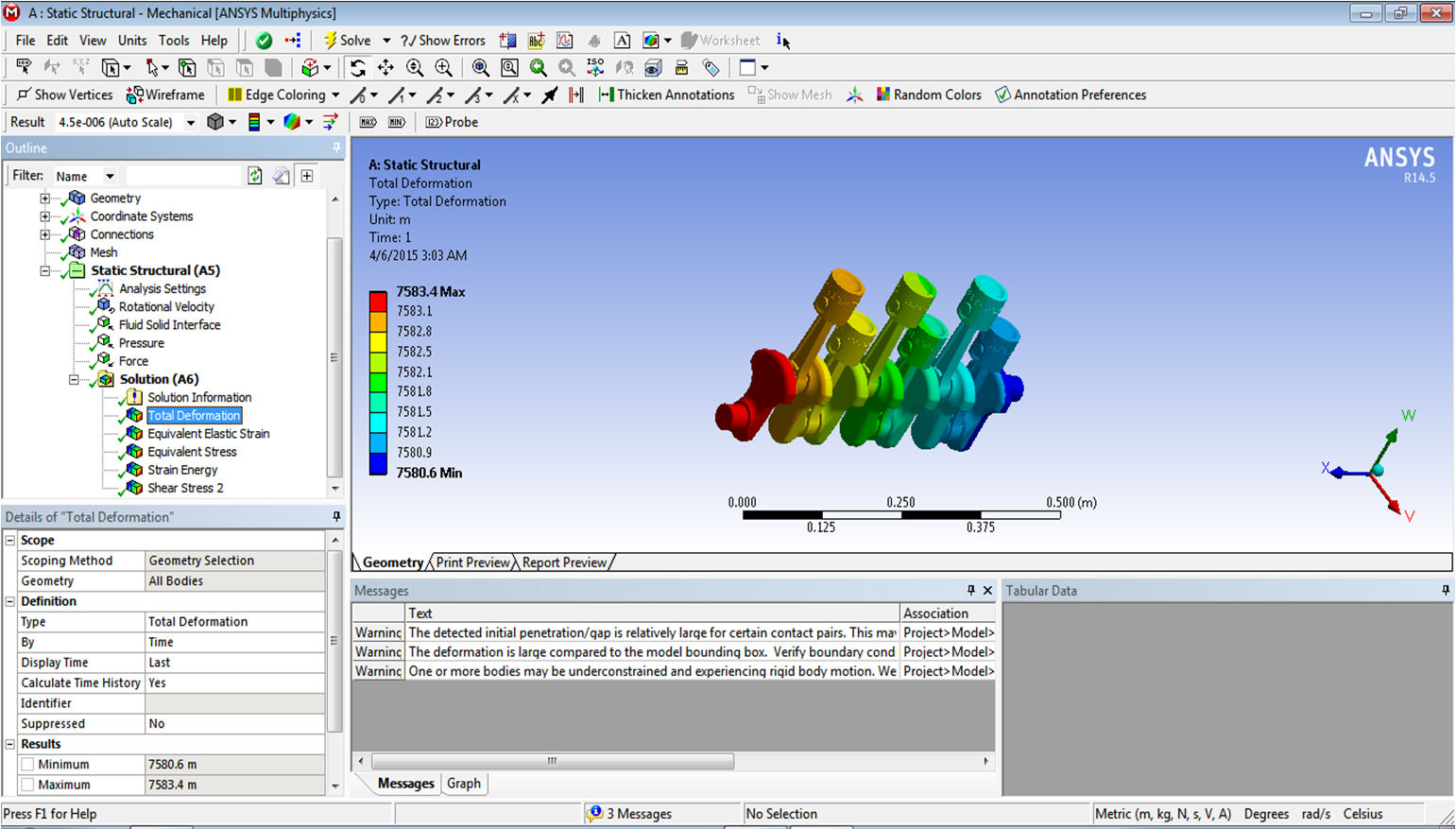Select the Zoom magnifier tool
Screen dimensions: 1456x829
coord(414,68)
